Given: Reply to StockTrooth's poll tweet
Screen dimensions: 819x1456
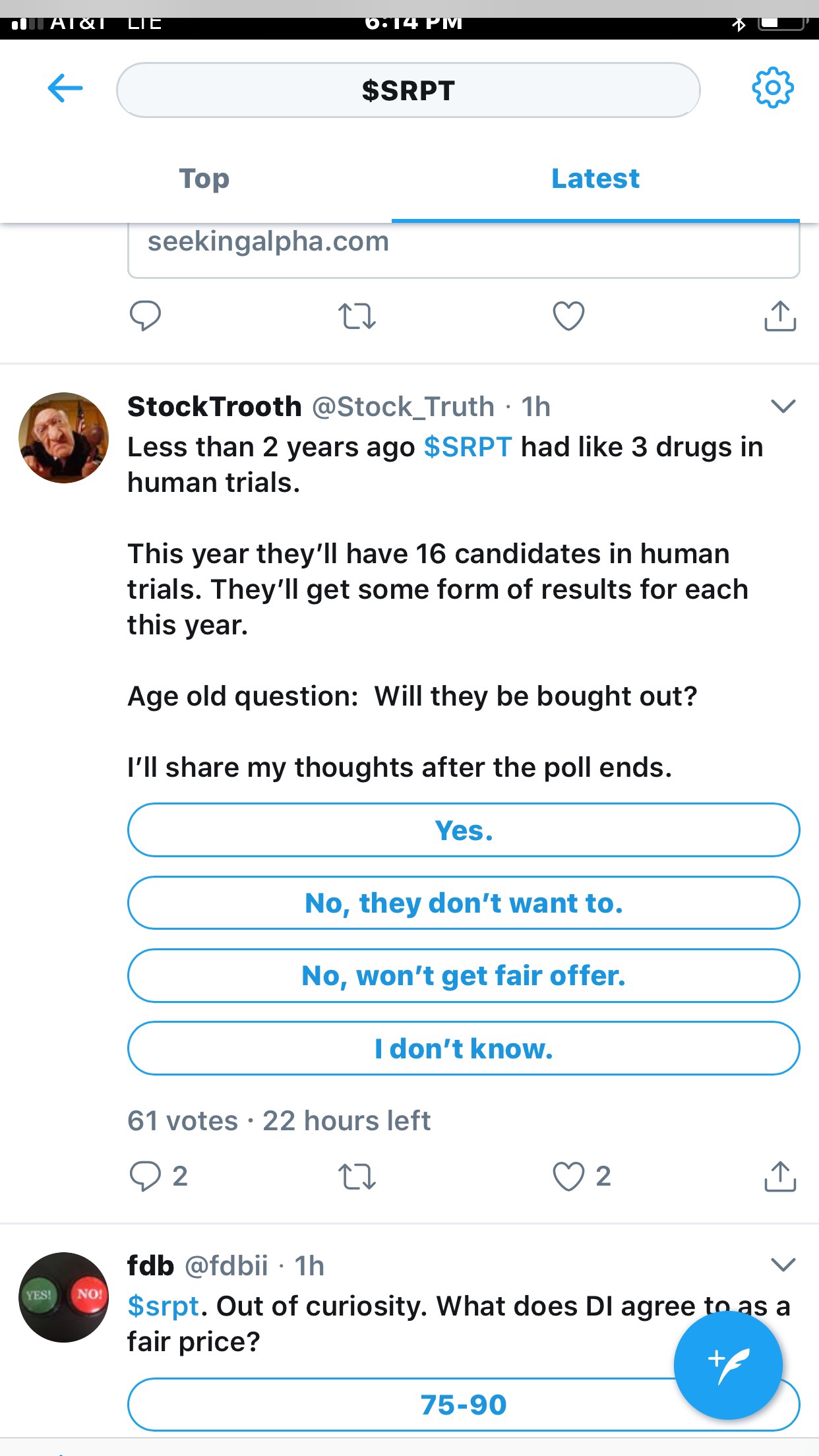Looking at the screenshot, I should tap(146, 1176).
